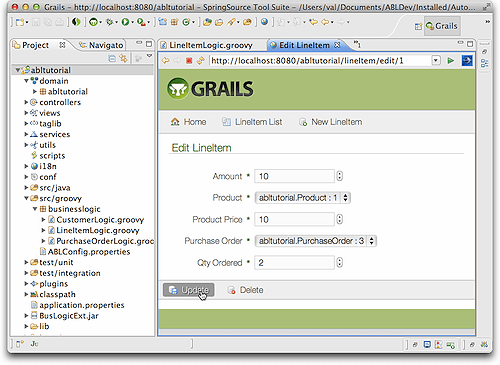Click the New wizard toolbar icon

point(20,22)
